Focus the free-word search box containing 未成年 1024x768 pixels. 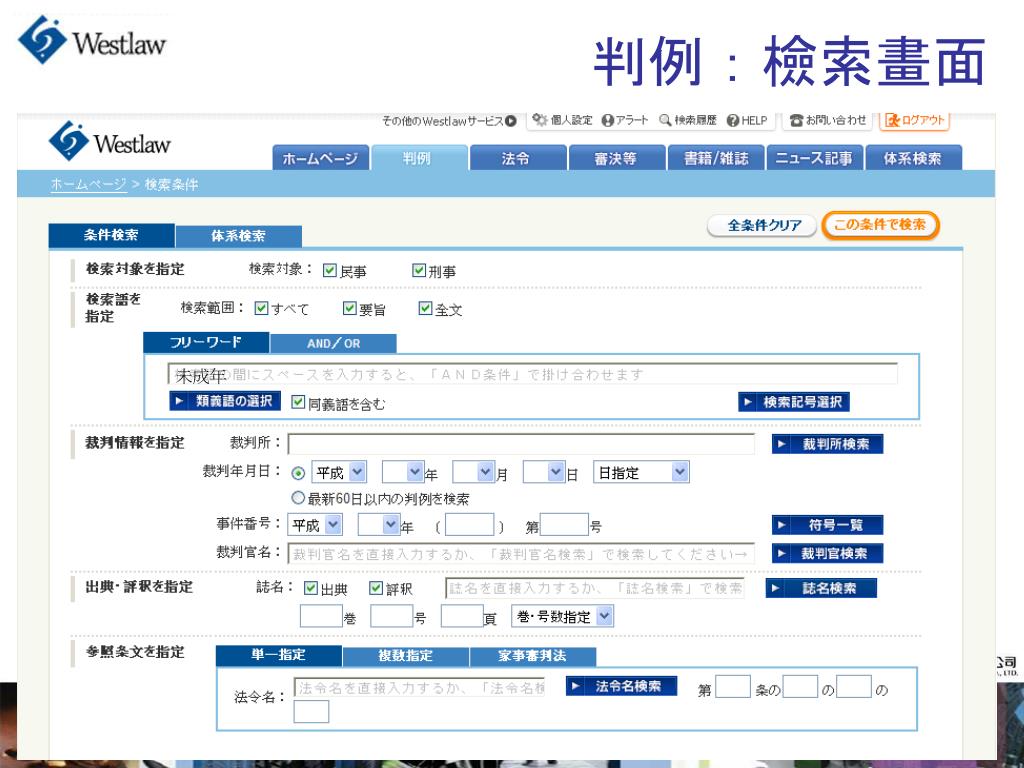tap(533, 374)
